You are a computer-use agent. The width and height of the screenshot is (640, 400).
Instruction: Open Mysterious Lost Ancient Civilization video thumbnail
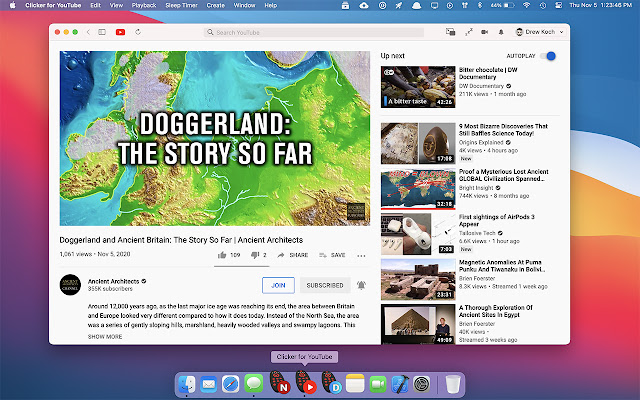(418, 189)
